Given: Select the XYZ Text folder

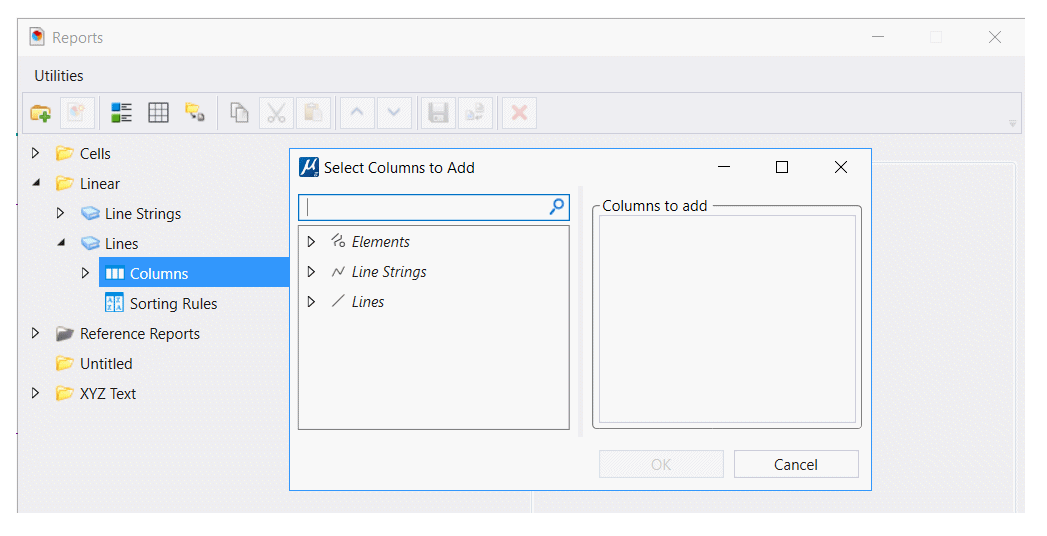Looking at the screenshot, I should click(x=108, y=394).
